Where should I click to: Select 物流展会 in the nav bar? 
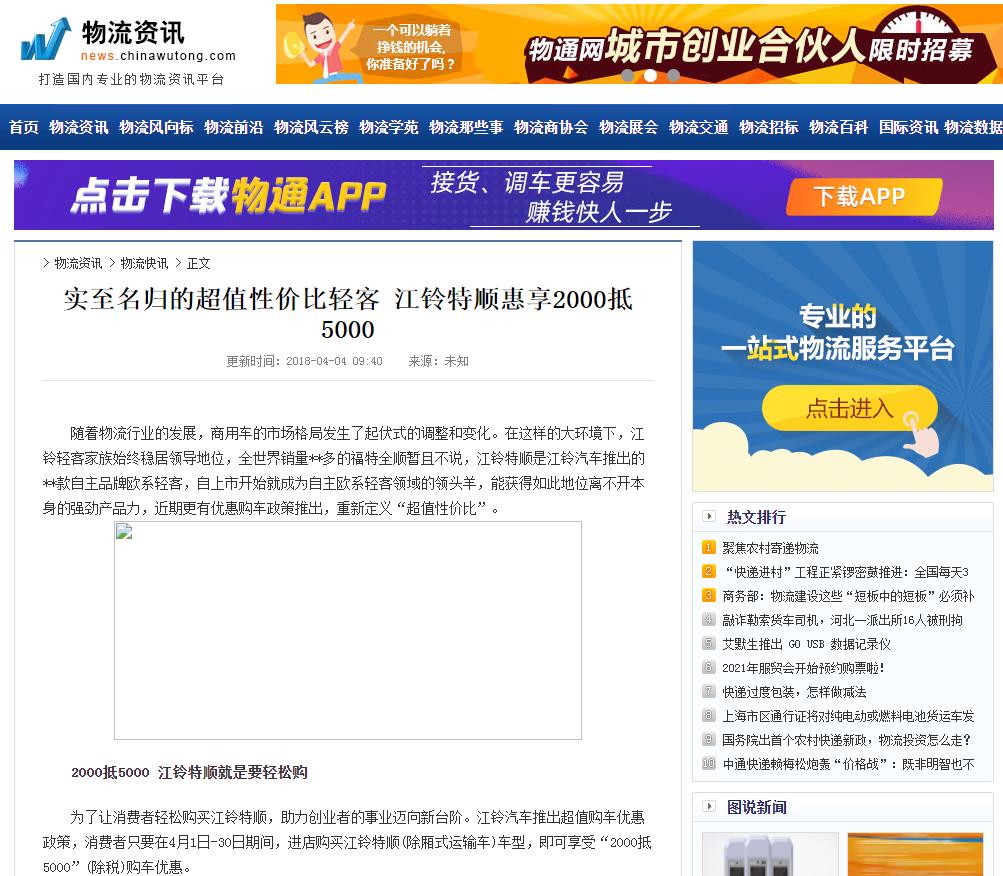point(628,127)
